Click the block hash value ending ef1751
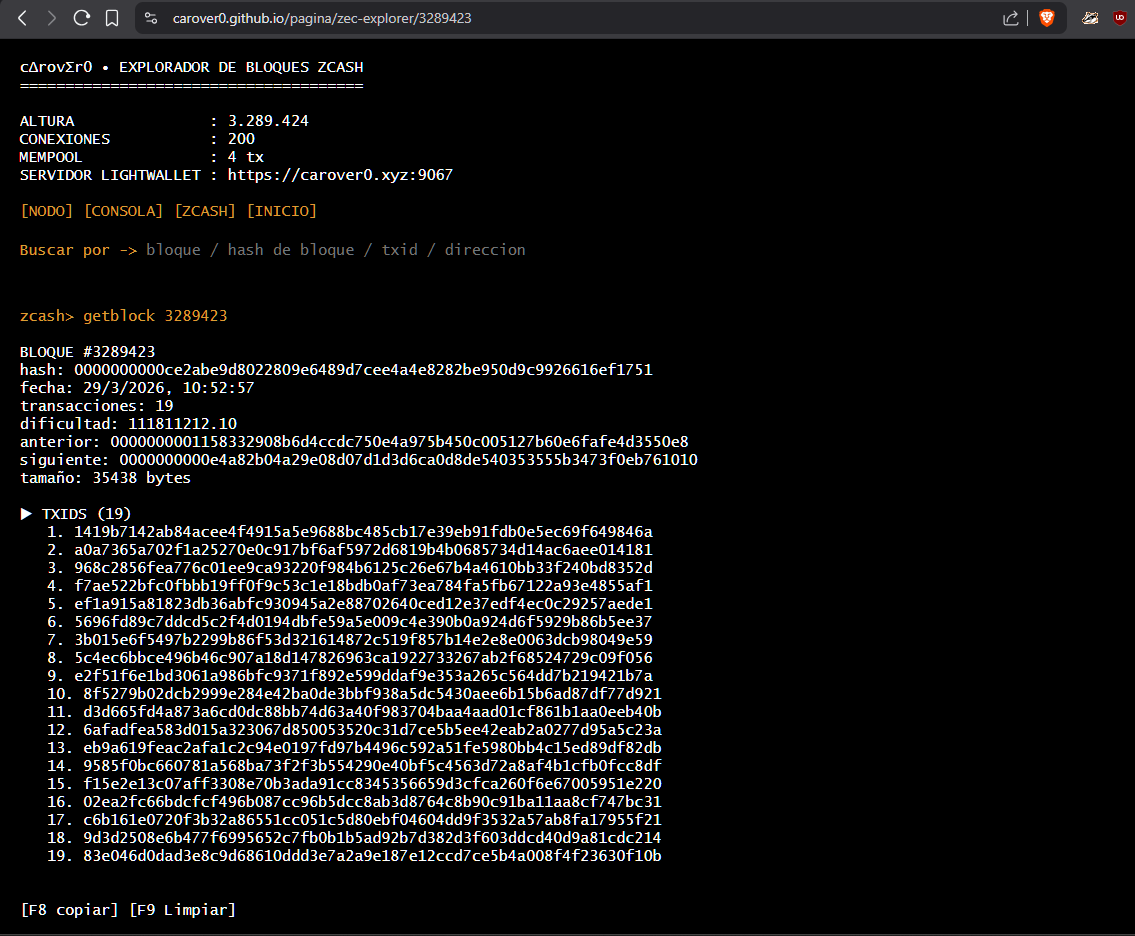The width and height of the screenshot is (1135, 936). point(363,369)
